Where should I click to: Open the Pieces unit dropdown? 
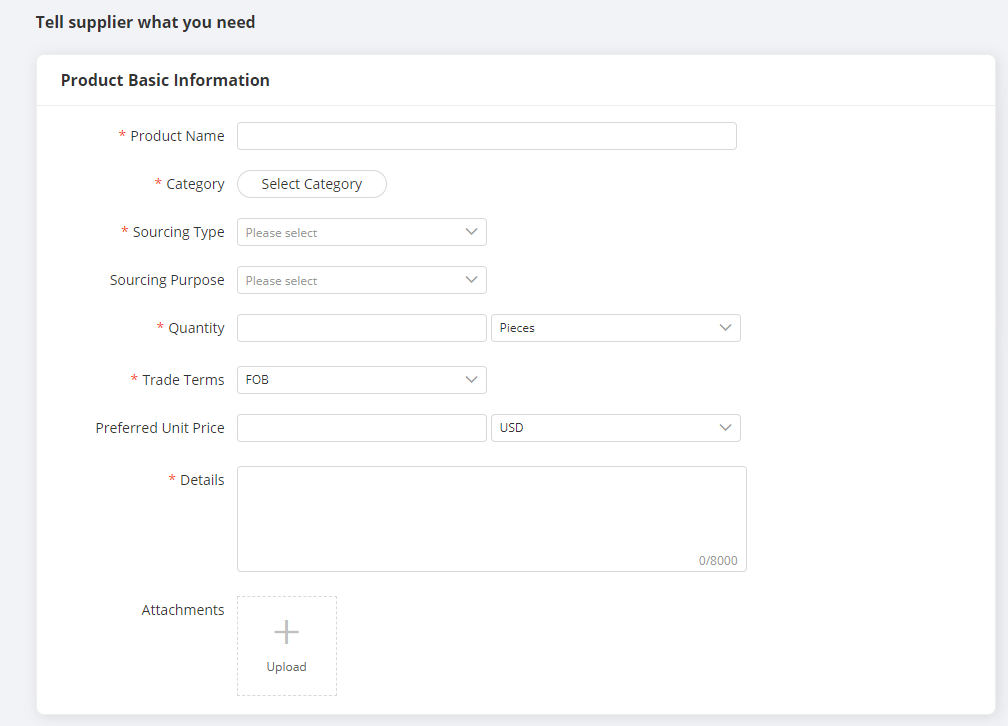pos(616,328)
